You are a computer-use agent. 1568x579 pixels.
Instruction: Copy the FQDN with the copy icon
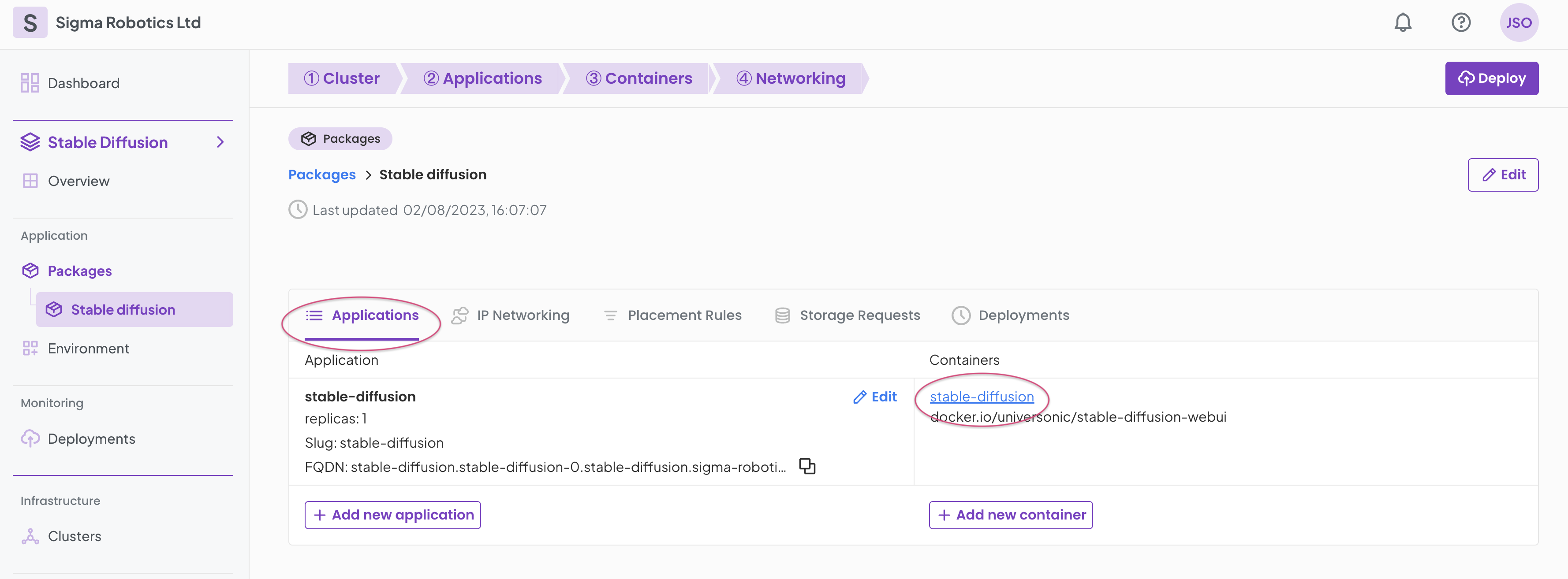[x=807, y=467]
